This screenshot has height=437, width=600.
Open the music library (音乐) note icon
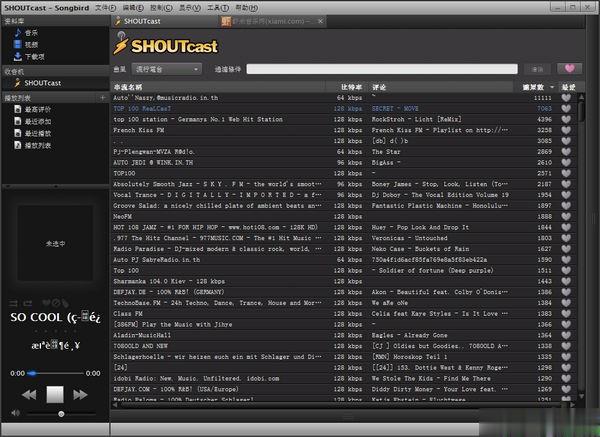click(18, 33)
